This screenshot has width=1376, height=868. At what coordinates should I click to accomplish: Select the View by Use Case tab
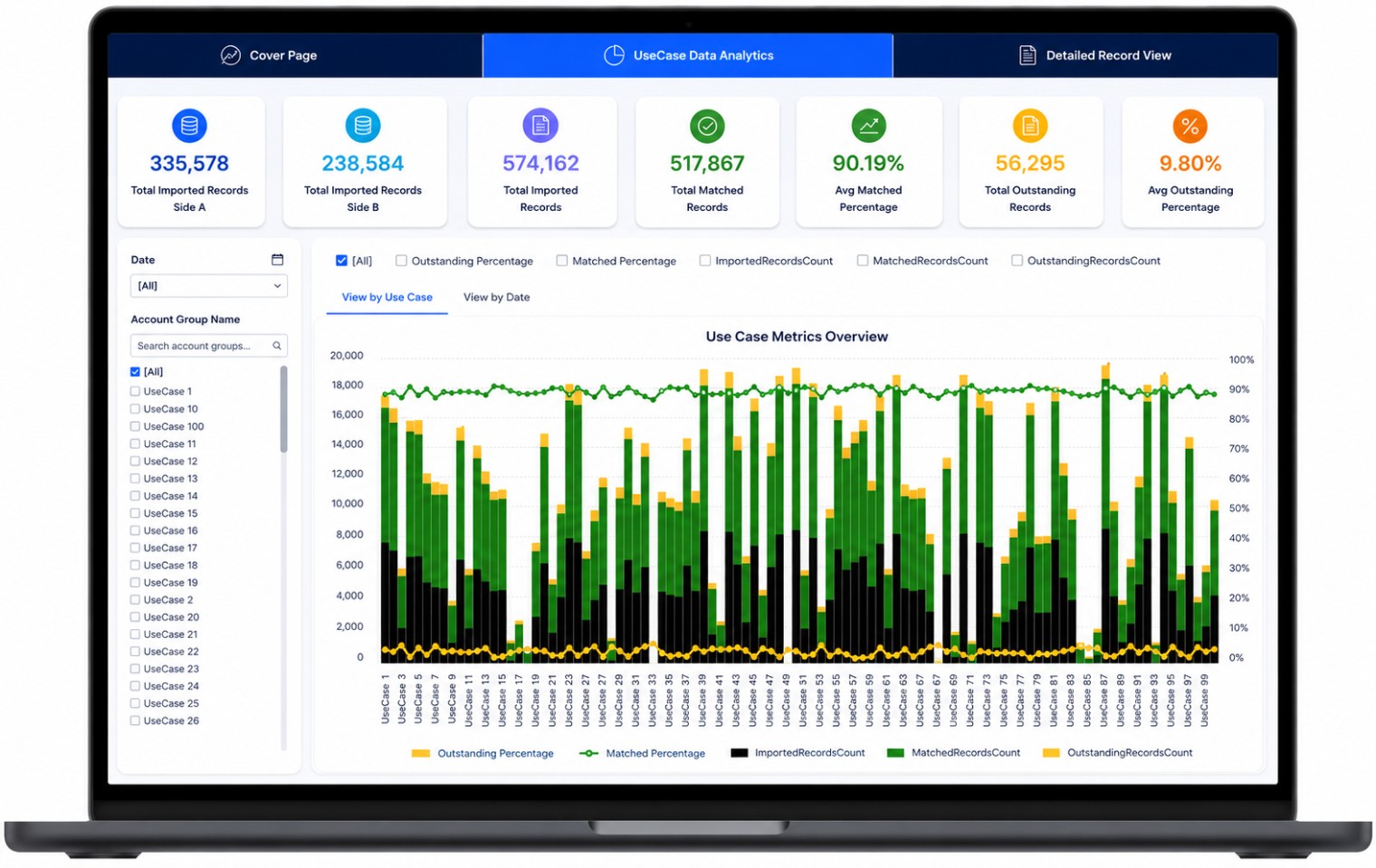click(x=387, y=297)
